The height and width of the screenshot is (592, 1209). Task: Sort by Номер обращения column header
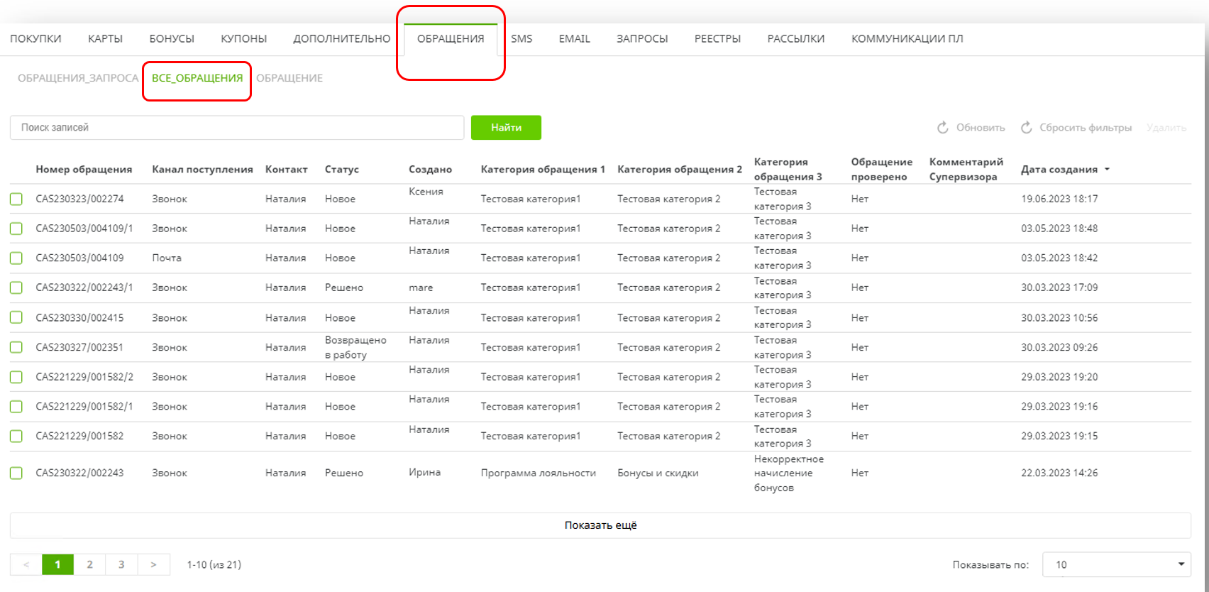84,170
